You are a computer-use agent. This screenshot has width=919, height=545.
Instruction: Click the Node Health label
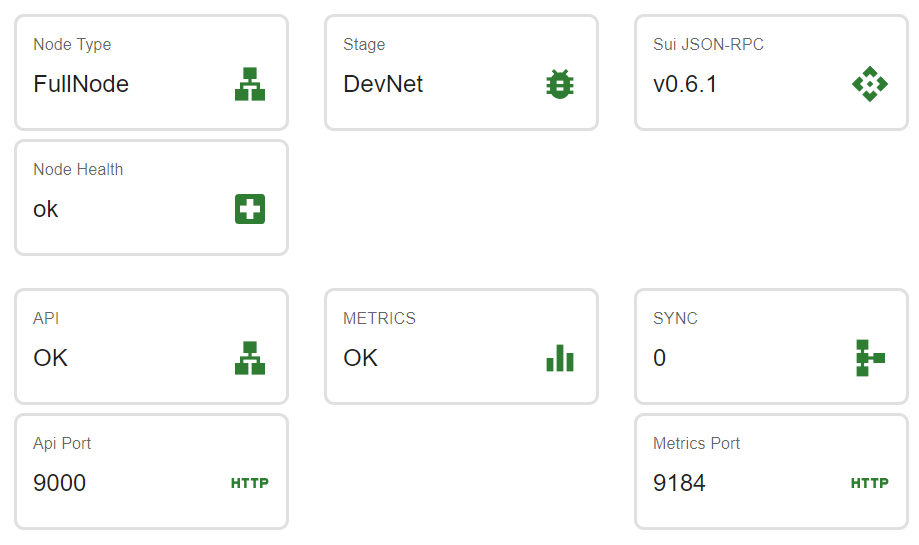(78, 169)
